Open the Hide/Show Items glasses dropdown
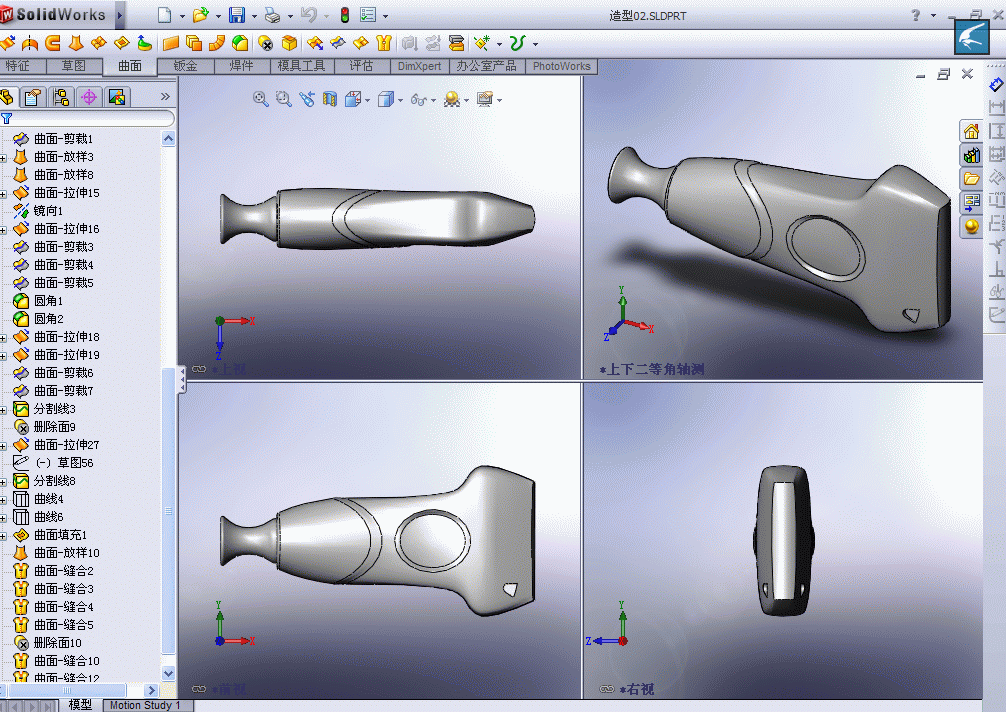 (434, 100)
